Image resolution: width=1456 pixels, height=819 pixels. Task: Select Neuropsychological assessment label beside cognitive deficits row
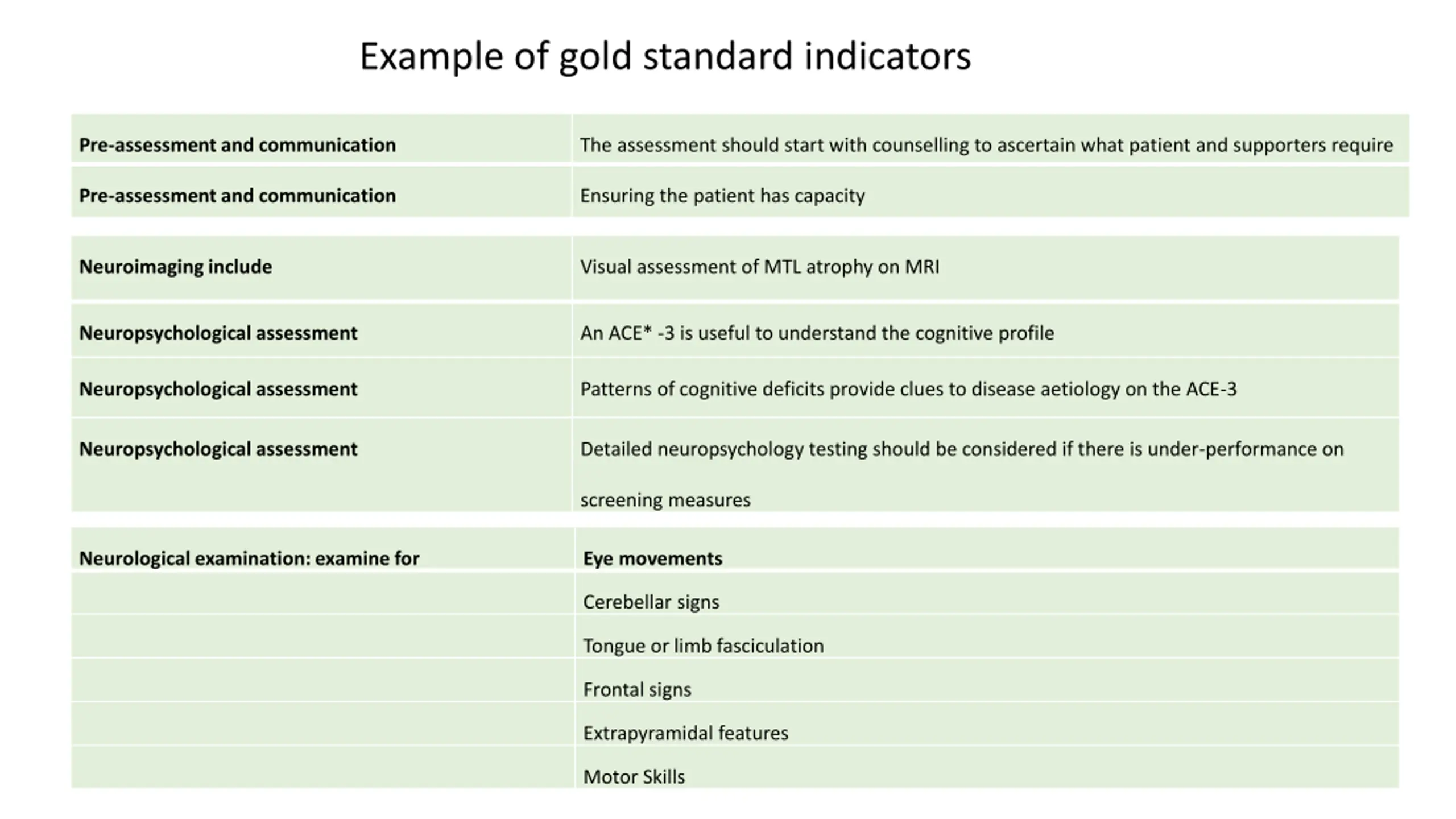pyautogui.click(x=218, y=389)
